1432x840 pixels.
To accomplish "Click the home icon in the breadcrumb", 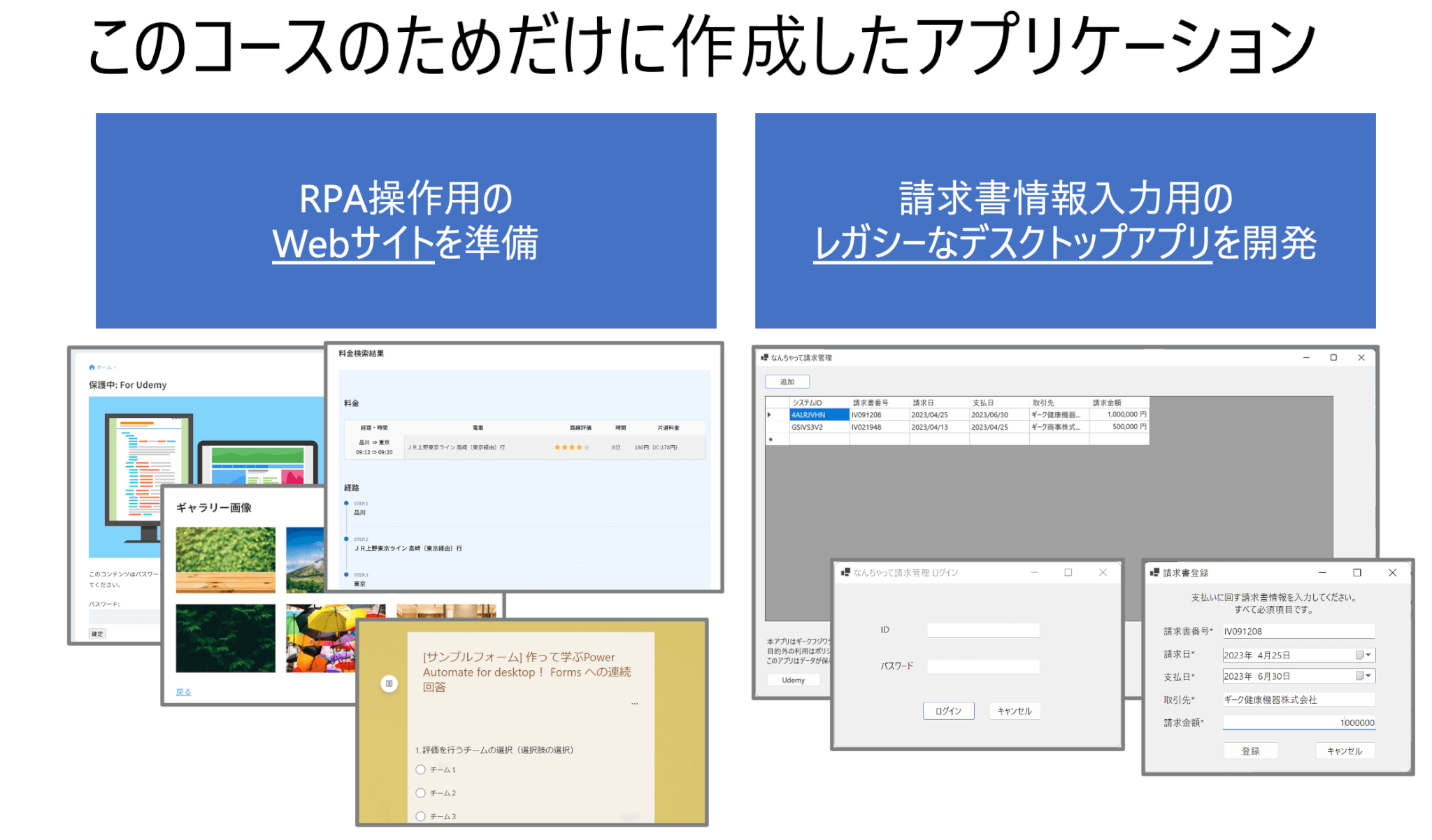I will 91,367.
